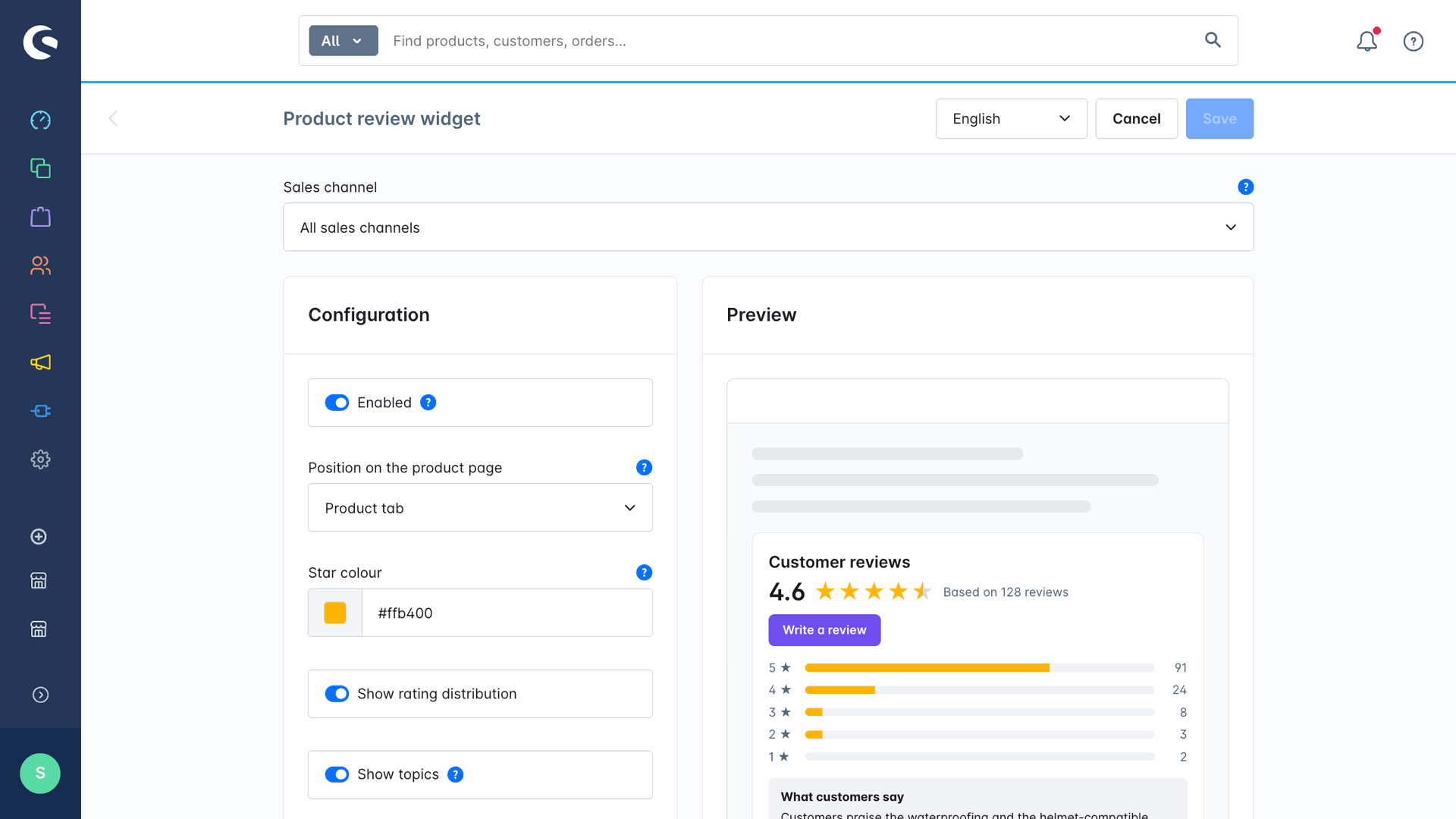1456x819 pixels.
Task: Open the English language dropdown
Action: coord(1011,118)
